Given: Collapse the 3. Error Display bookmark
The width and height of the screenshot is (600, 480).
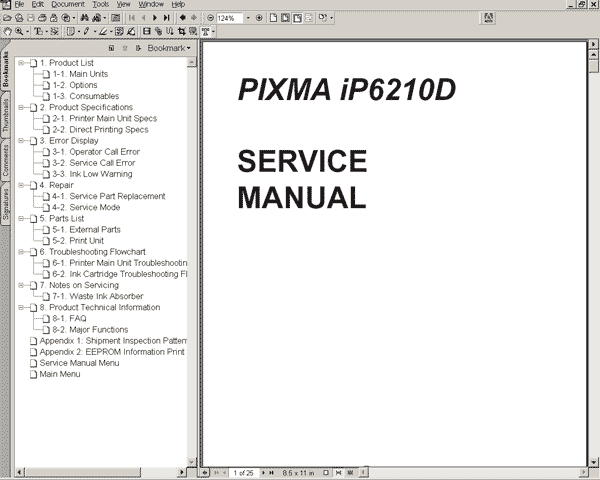Looking at the screenshot, I should click(21, 140).
